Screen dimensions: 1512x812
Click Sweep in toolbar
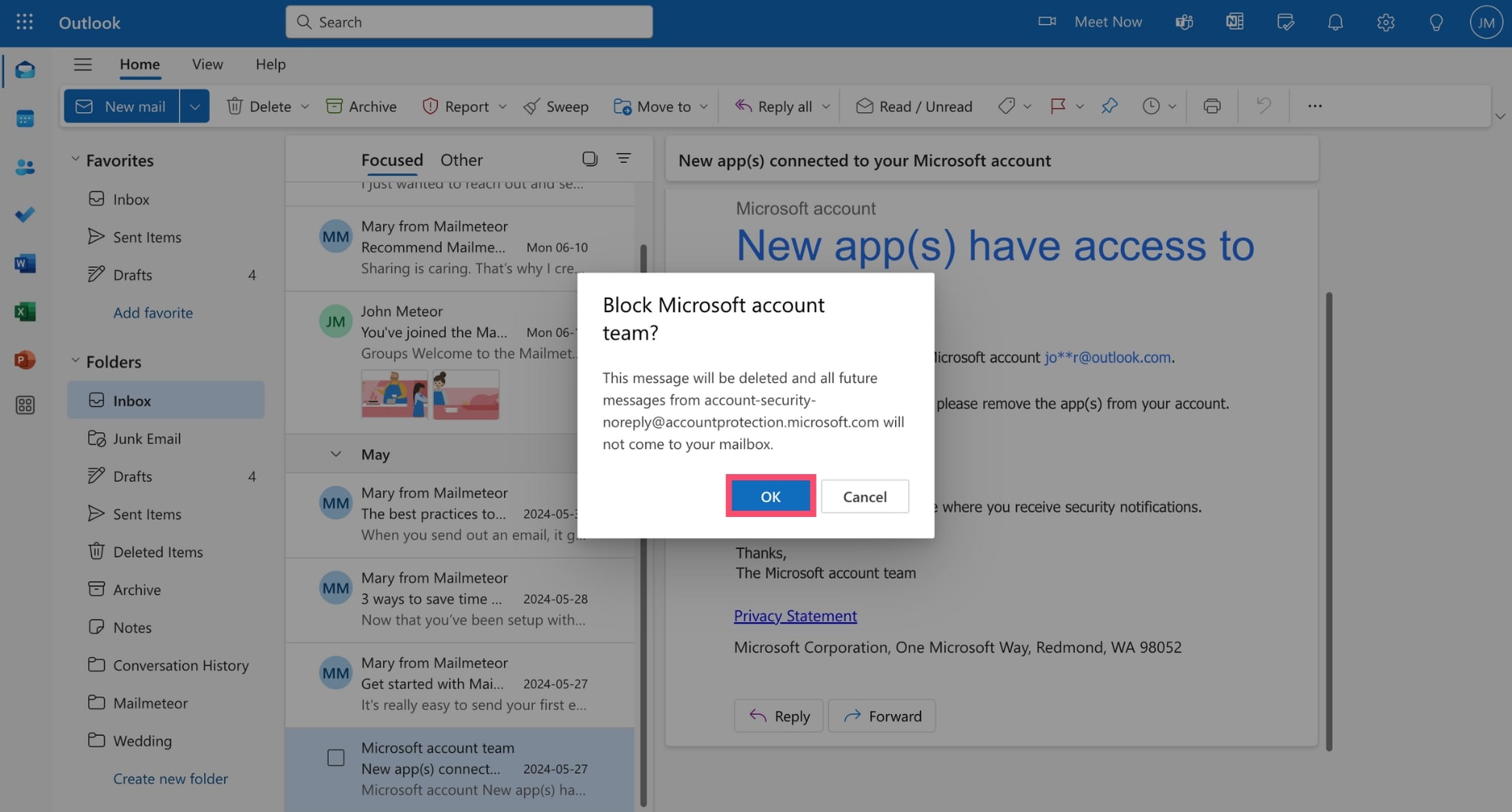[x=555, y=106]
